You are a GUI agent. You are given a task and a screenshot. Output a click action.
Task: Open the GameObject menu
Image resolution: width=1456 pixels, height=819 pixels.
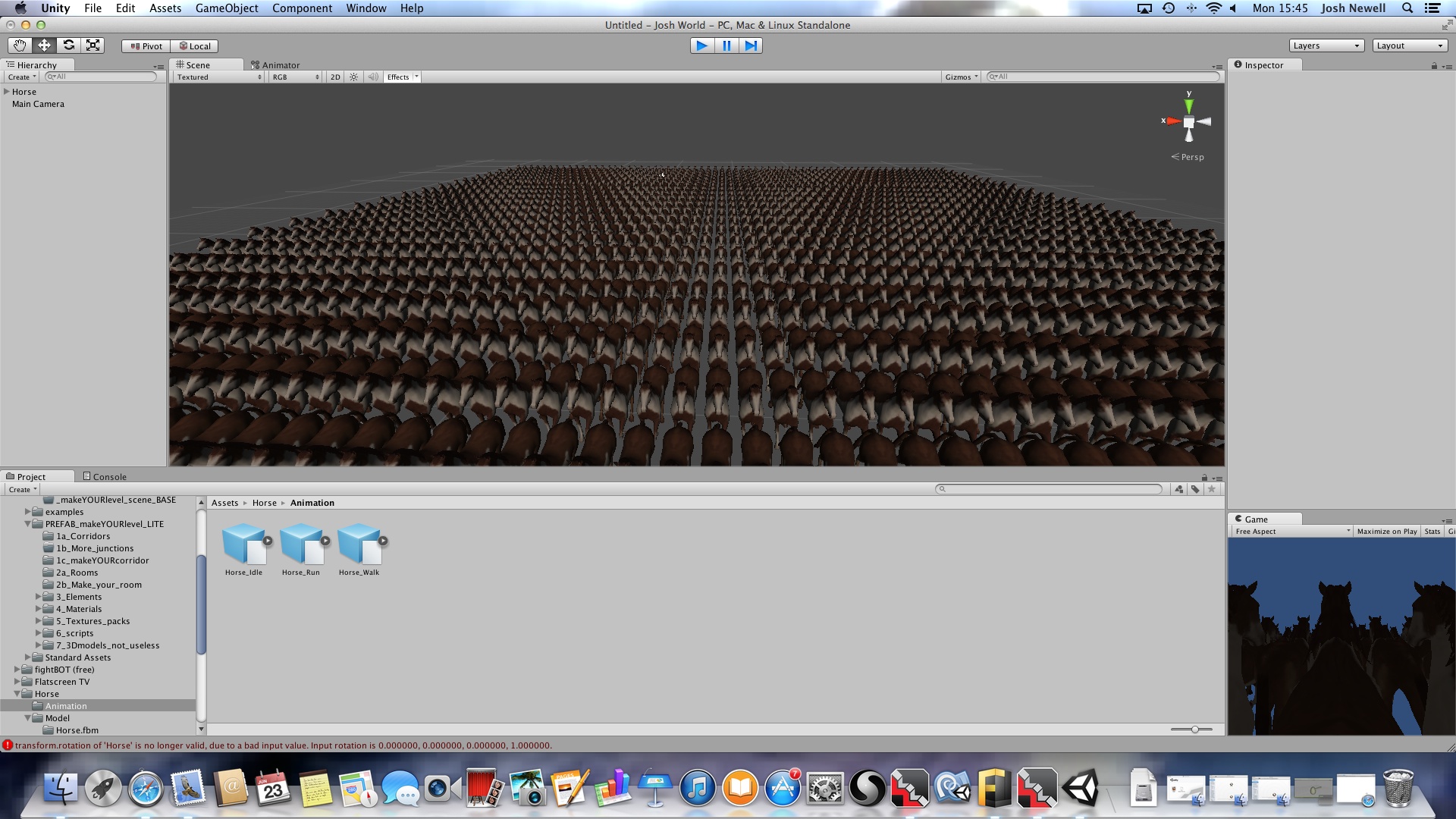[x=227, y=8]
